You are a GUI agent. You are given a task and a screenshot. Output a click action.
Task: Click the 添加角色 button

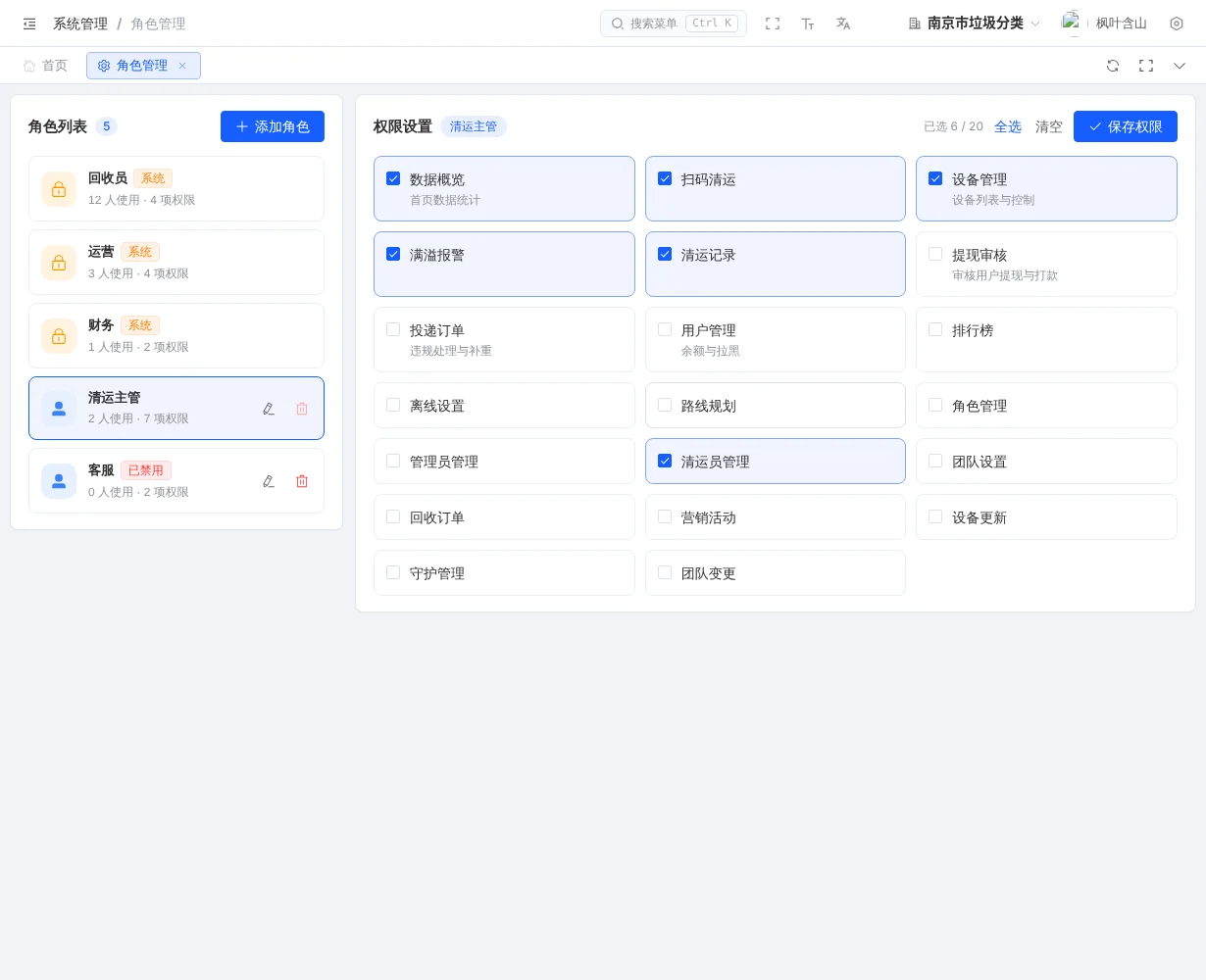(x=273, y=126)
